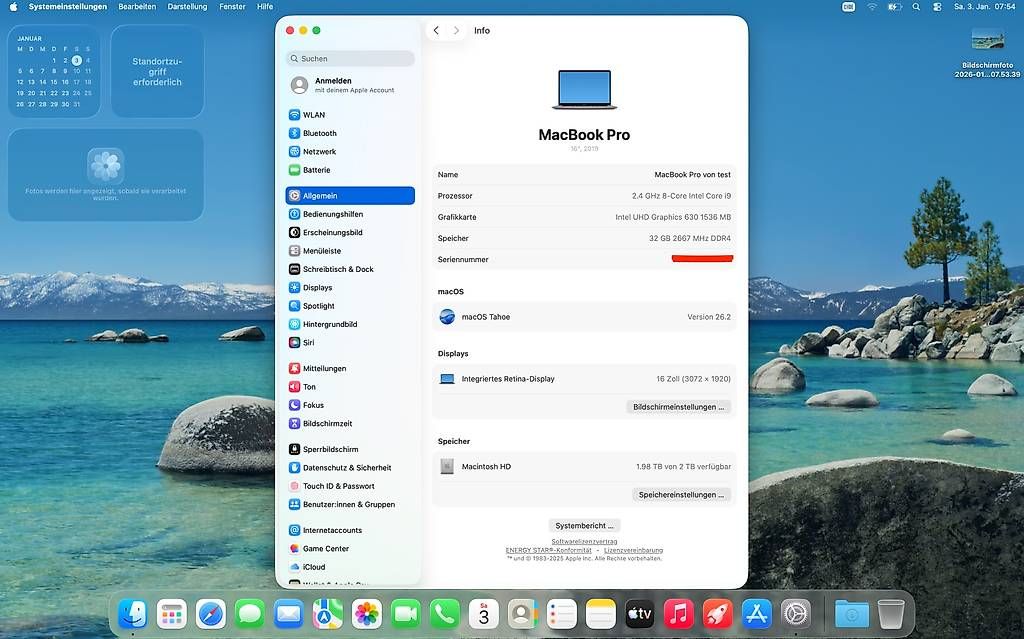Open Contacts from the Dock
This screenshot has width=1024, height=639.
pyautogui.click(x=522, y=614)
